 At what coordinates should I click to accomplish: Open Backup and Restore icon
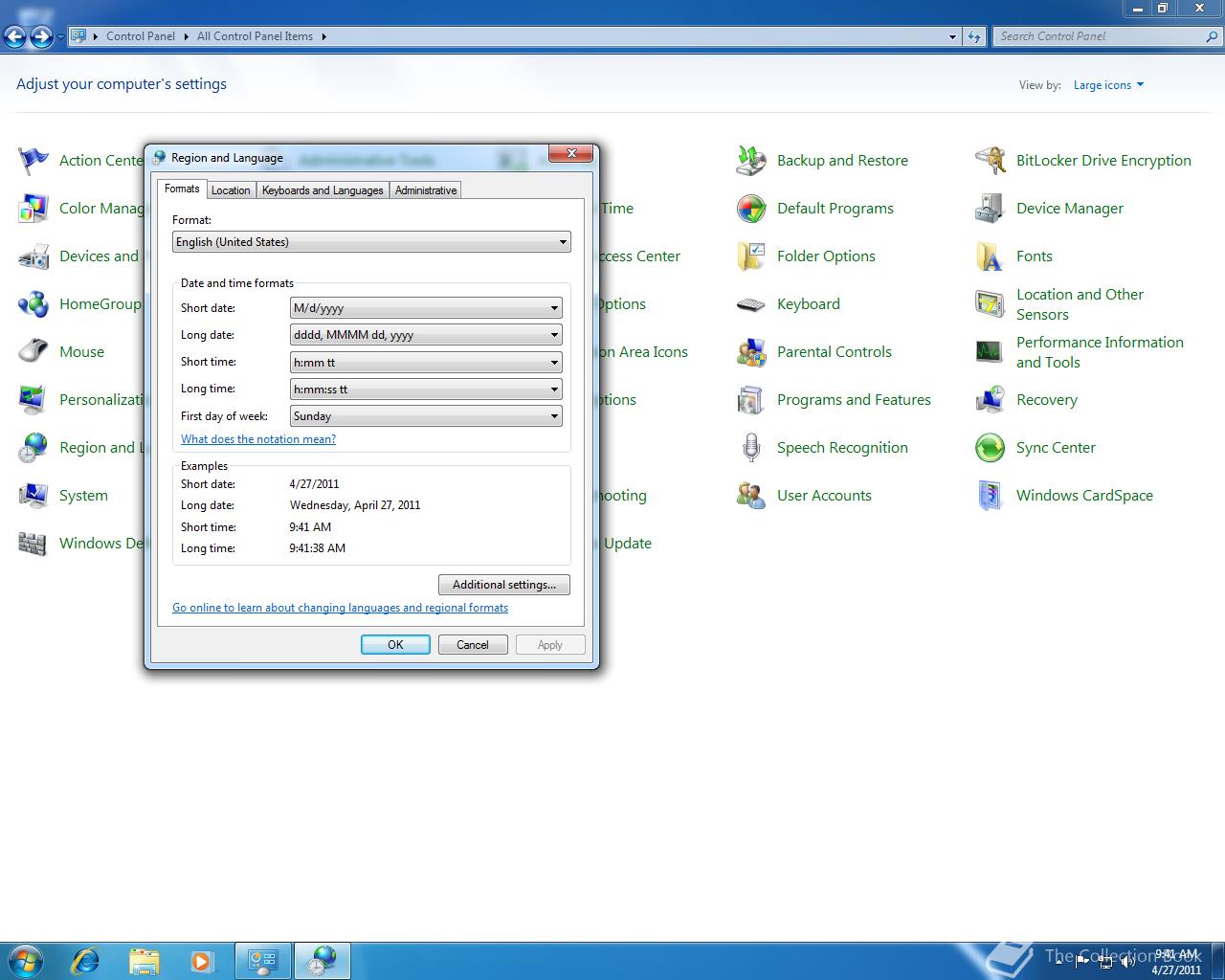(x=751, y=160)
